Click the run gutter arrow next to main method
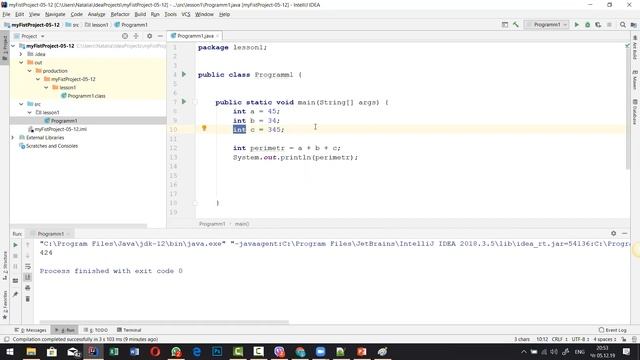 tap(184, 101)
